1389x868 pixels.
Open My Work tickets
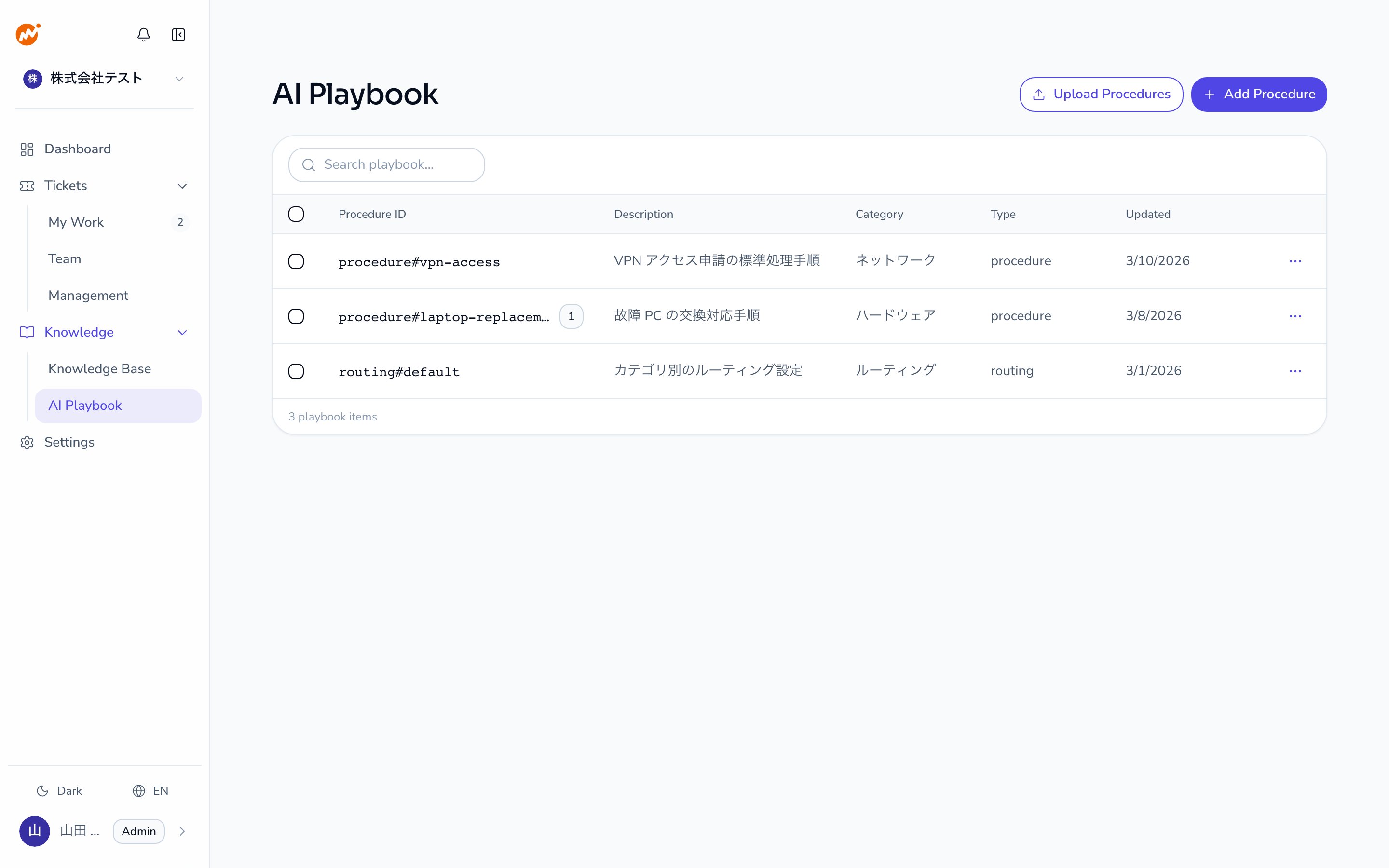(118, 222)
